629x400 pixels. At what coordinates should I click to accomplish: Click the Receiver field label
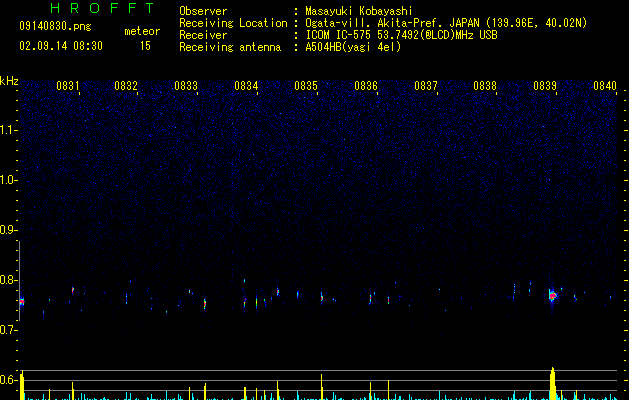[203, 35]
